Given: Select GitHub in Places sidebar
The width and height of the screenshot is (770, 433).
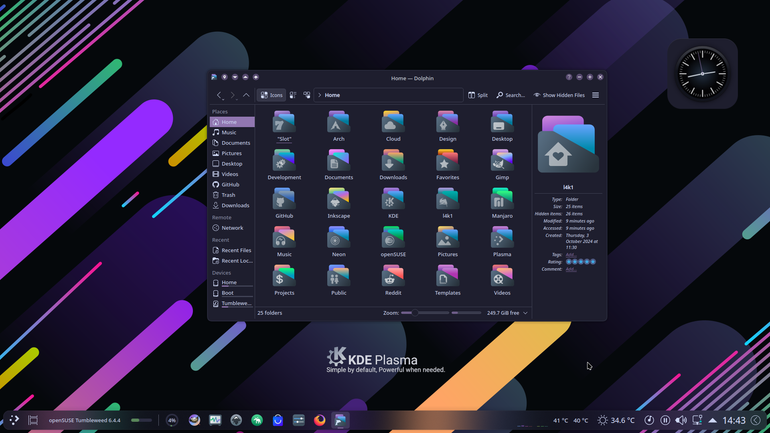Looking at the screenshot, I should [232, 185].
